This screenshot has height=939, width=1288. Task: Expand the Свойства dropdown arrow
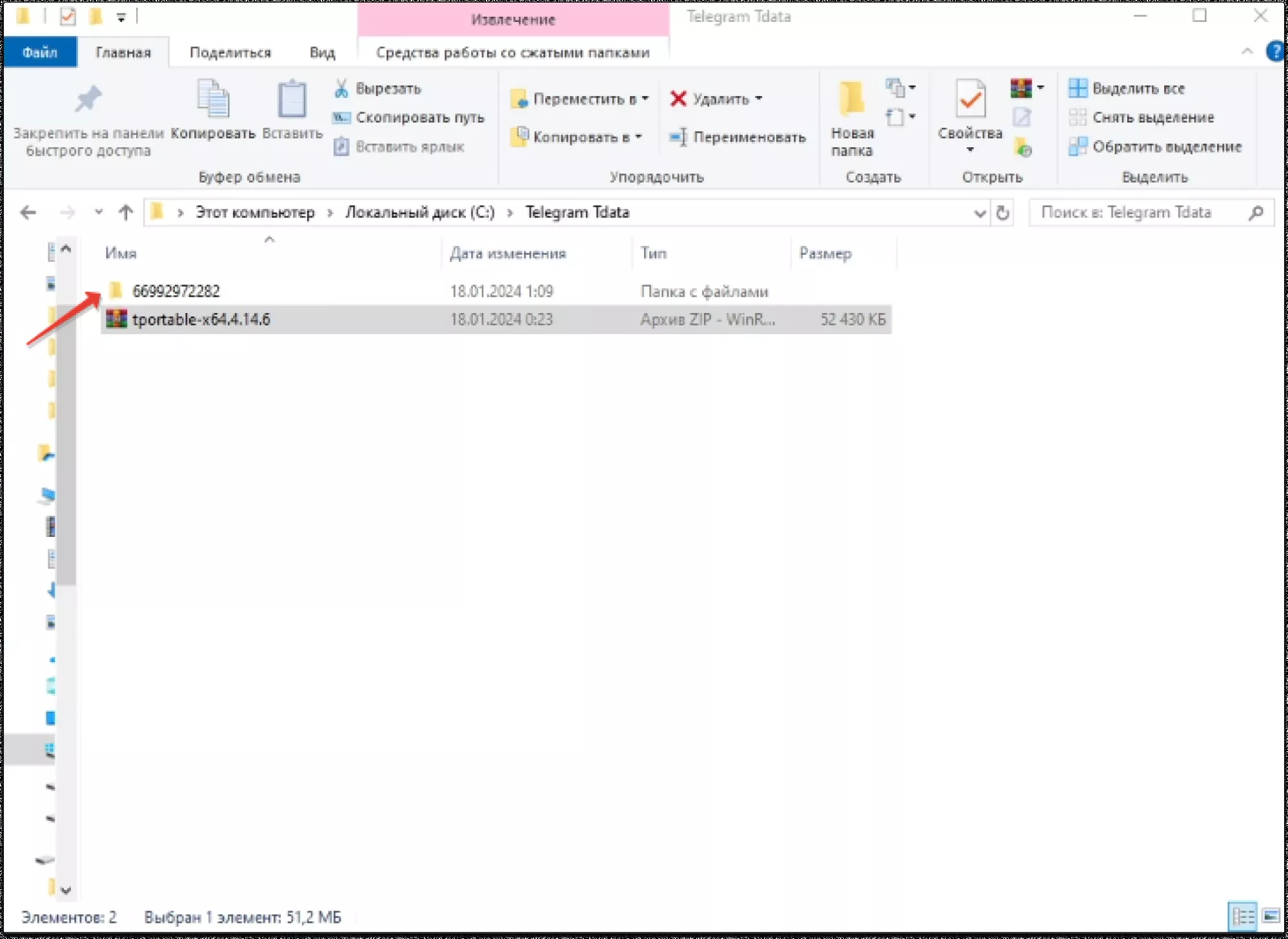[970, 150]
